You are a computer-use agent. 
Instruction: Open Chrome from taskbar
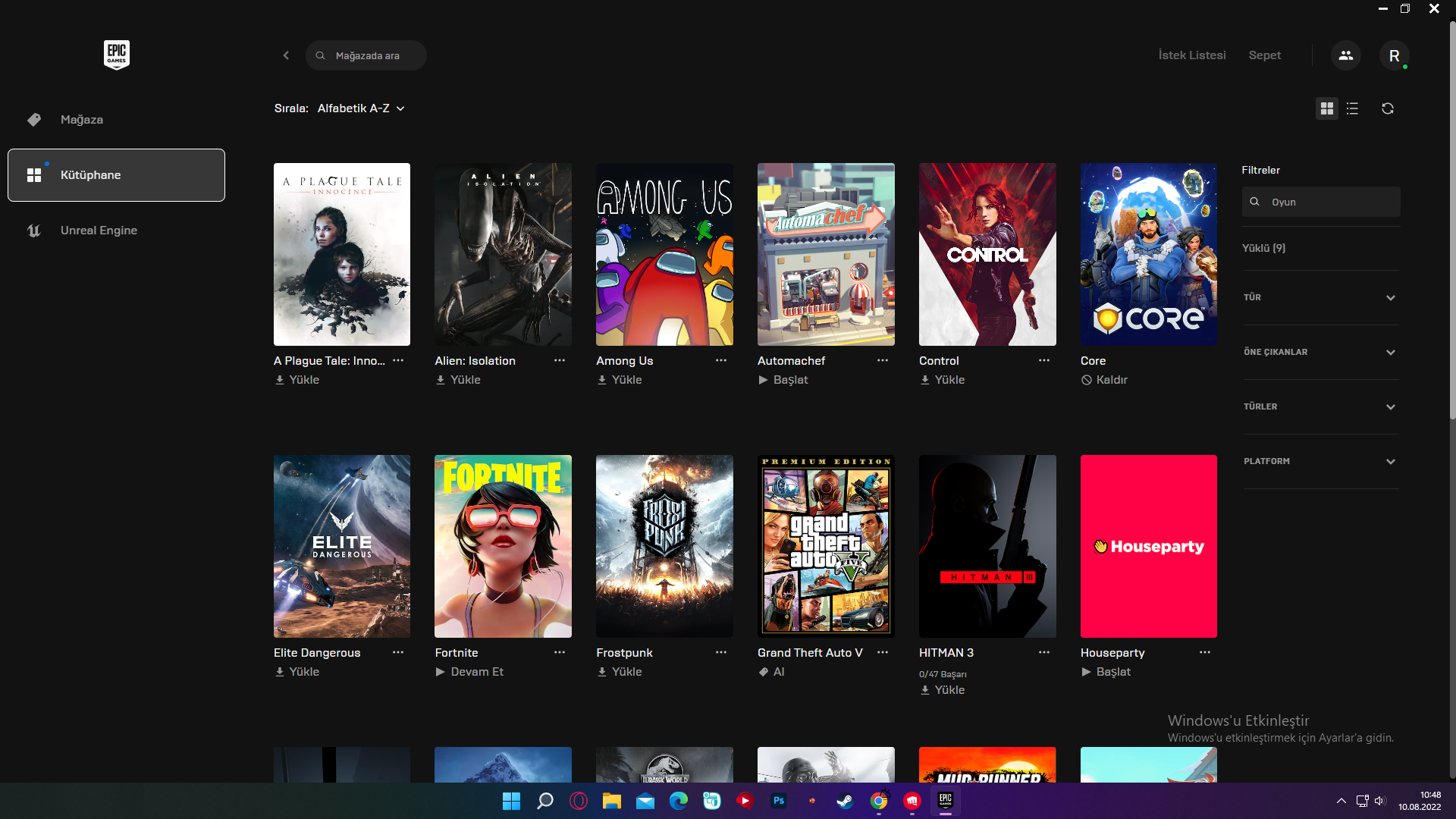click(879, 801)
